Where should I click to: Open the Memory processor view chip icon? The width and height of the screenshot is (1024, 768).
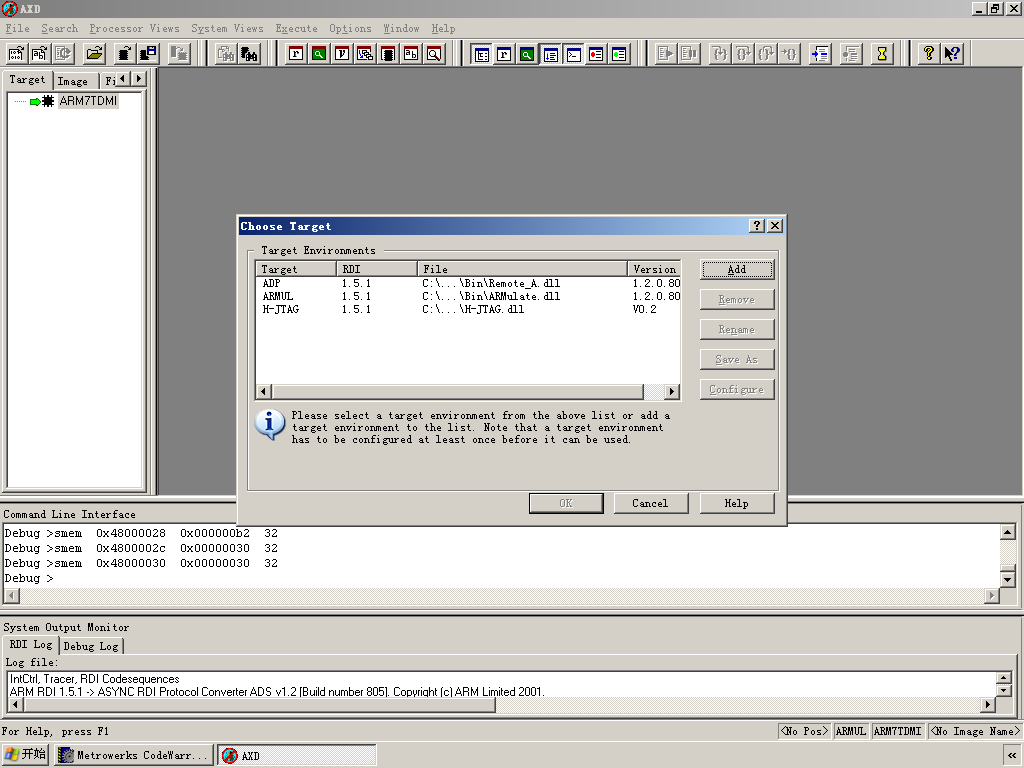tap(388, 54)
